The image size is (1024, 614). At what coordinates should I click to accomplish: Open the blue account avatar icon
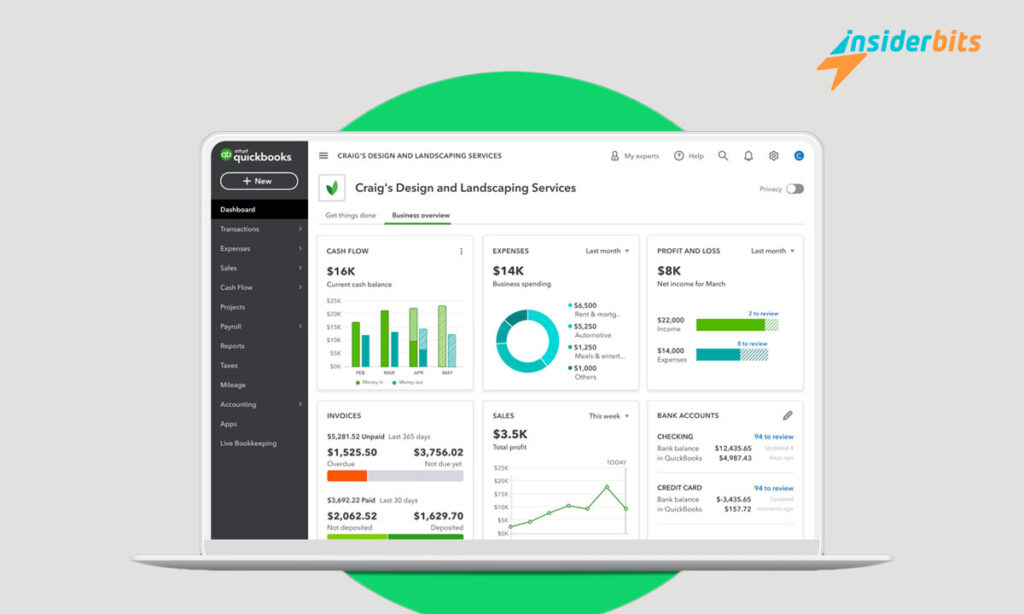point(799,155)
